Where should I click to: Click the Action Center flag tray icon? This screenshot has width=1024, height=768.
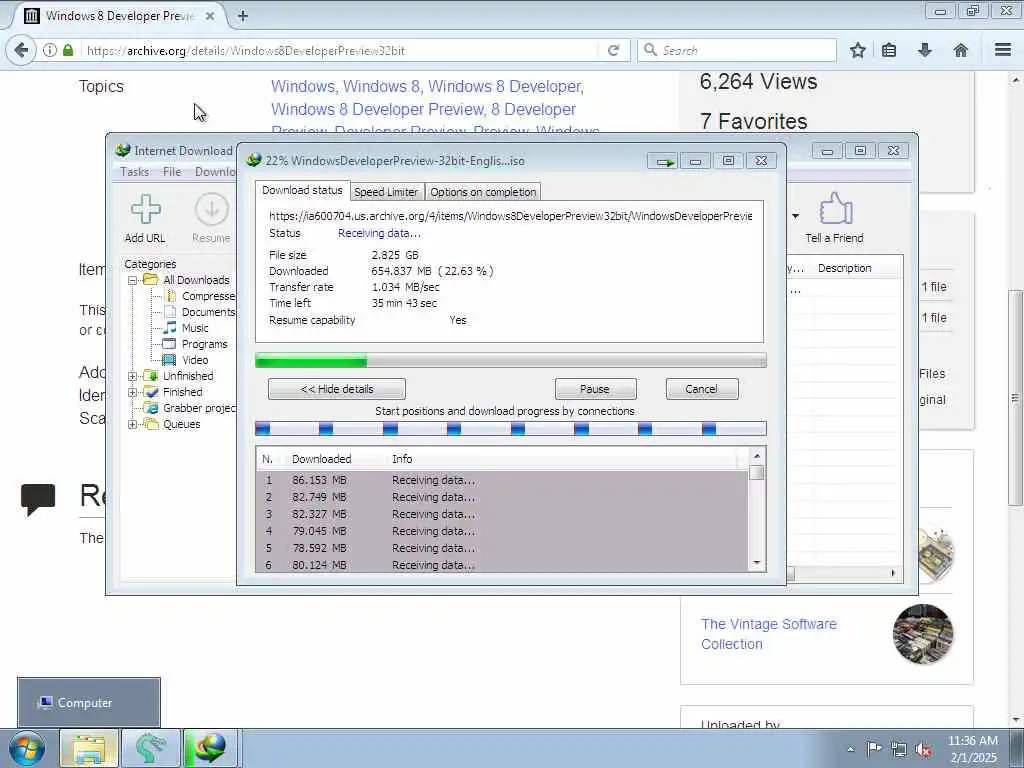pos(874,749)
